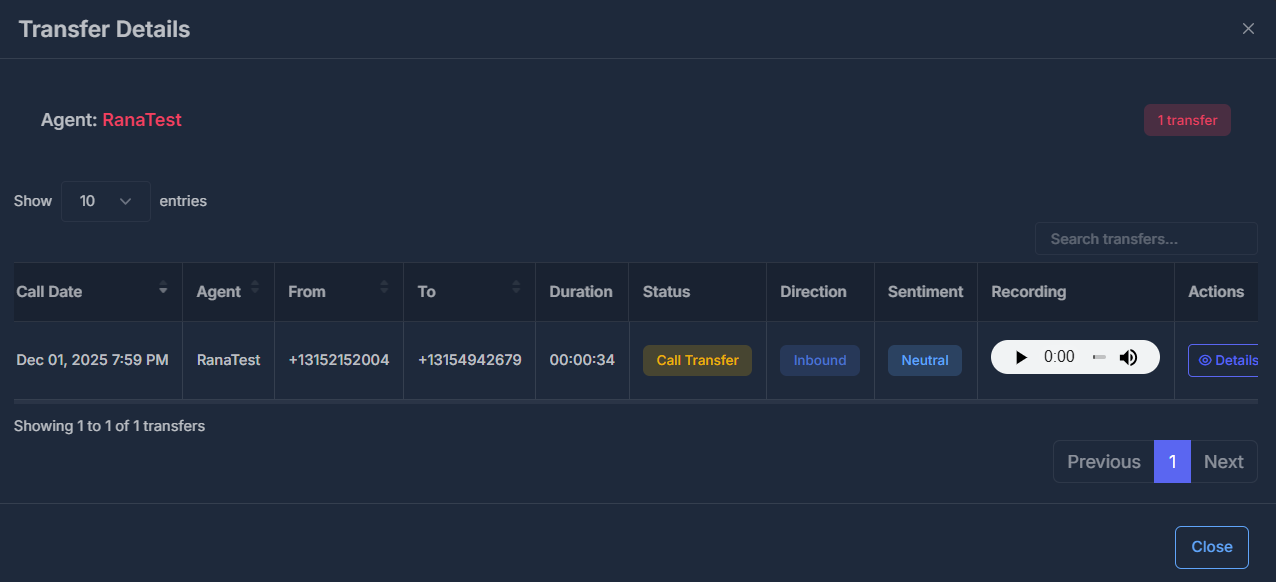Image resolution: width=1276 pixels, height=582 pixels.
Task: Go to the Next page
Action: 1224,462
